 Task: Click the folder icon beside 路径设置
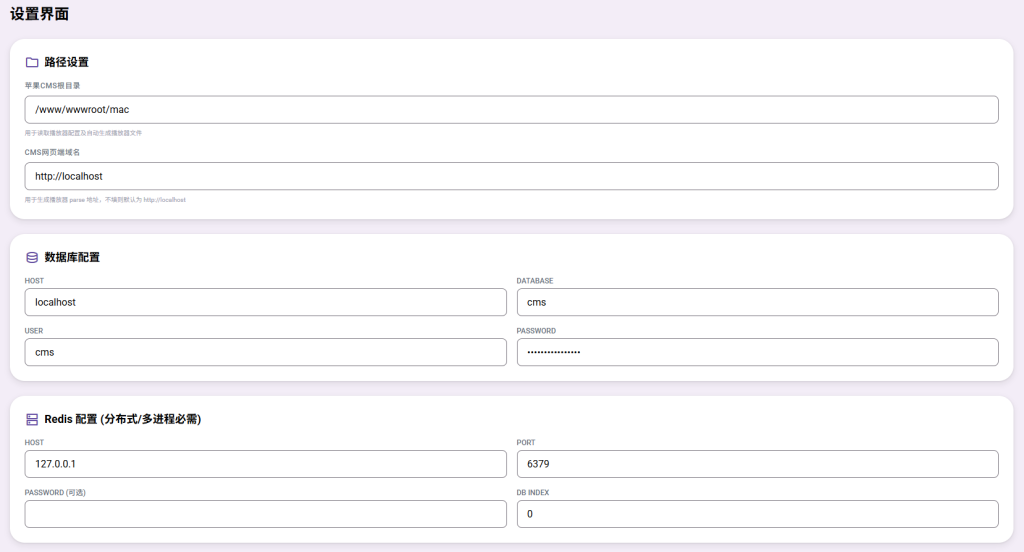32,62
